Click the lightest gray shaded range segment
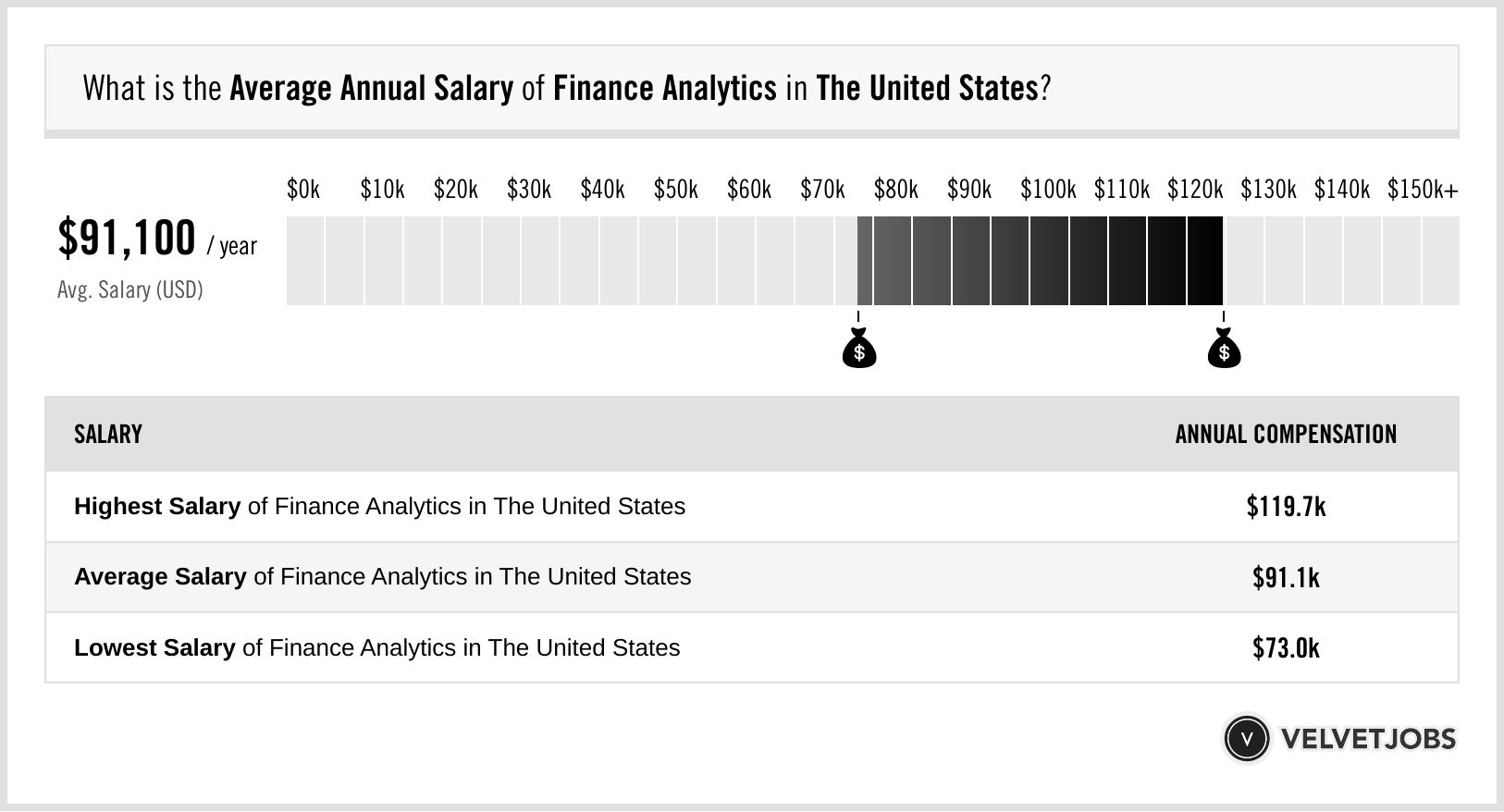The image size is (1504, 812). tap(865, 261)
